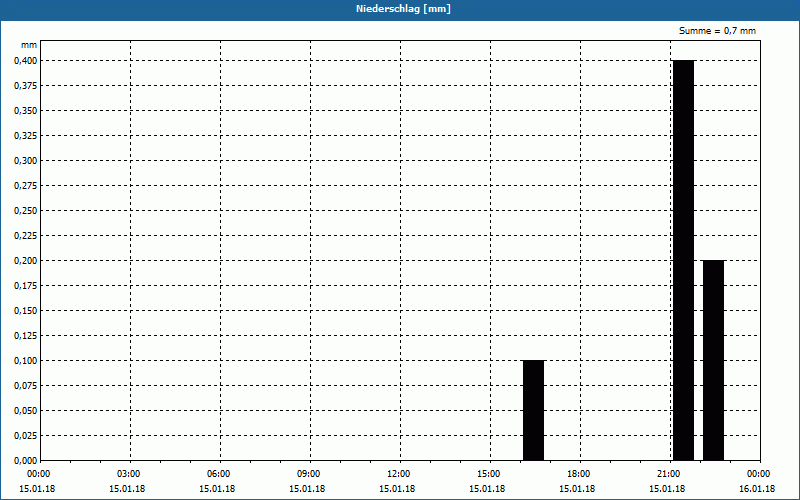Click the 15:00 time axis label
800x500 pixels.
tap(489, 474)
